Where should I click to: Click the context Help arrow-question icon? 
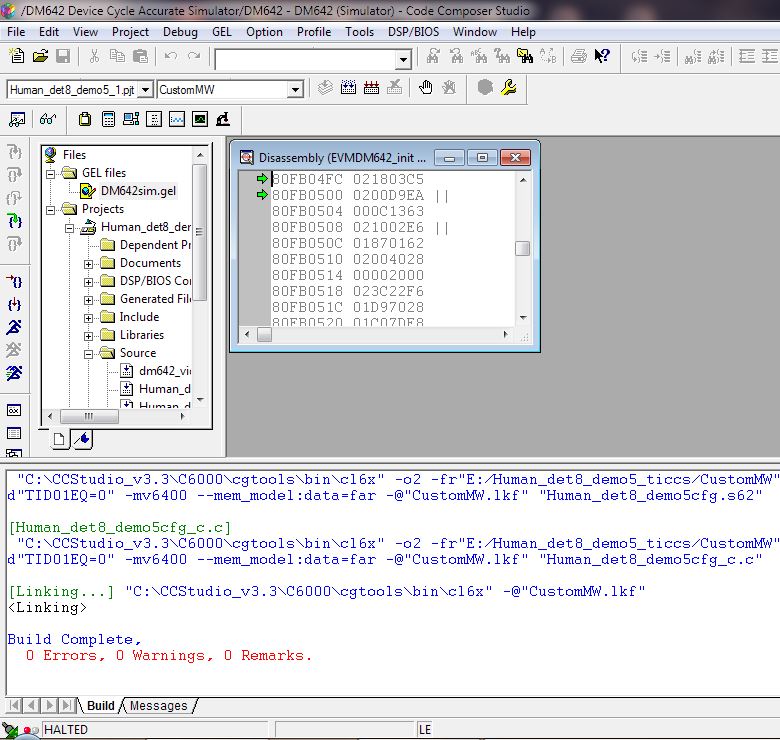click(x=602, y=56)
